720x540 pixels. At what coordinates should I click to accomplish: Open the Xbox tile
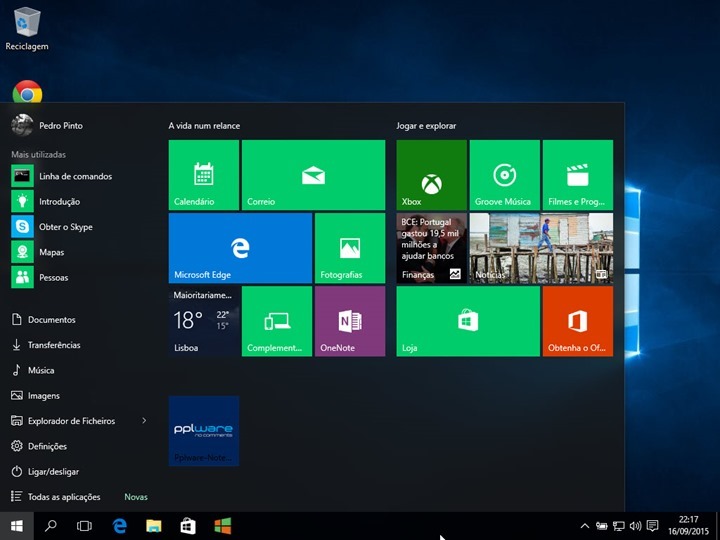(432, 175)
